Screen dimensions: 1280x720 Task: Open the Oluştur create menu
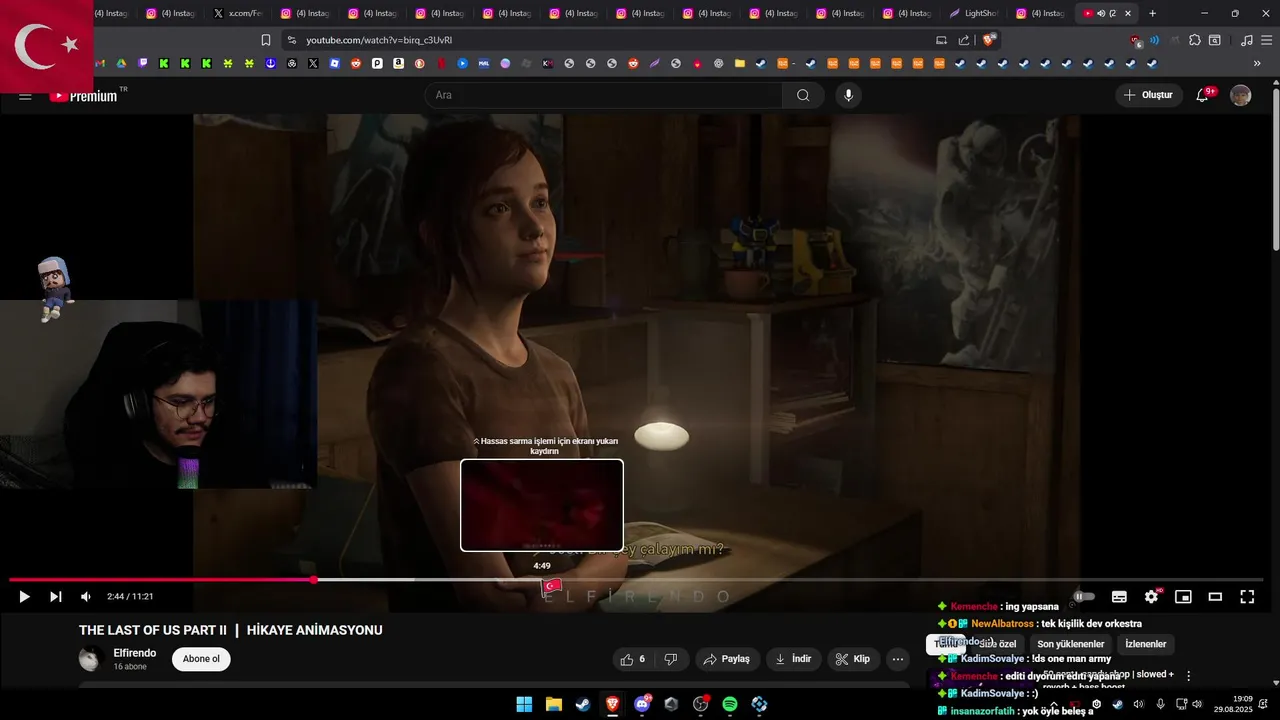(x=1149, y=95)
